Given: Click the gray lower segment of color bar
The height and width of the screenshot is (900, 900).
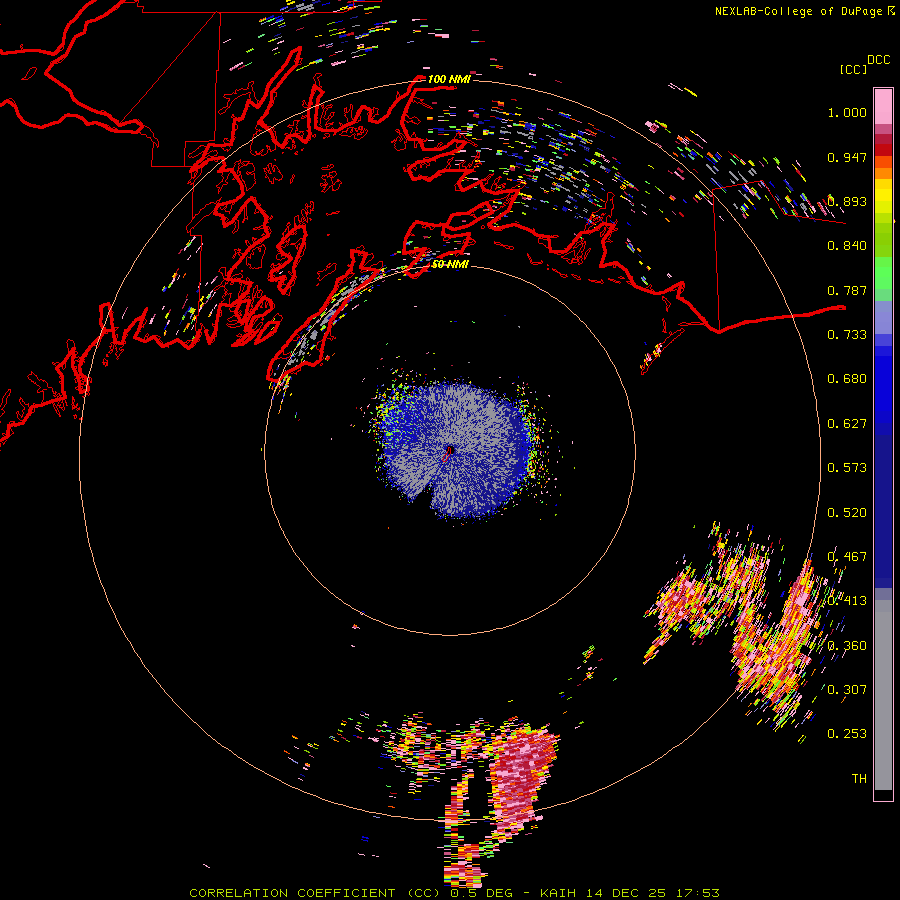Looking at the screenshot, I should [x=883, y=695].
